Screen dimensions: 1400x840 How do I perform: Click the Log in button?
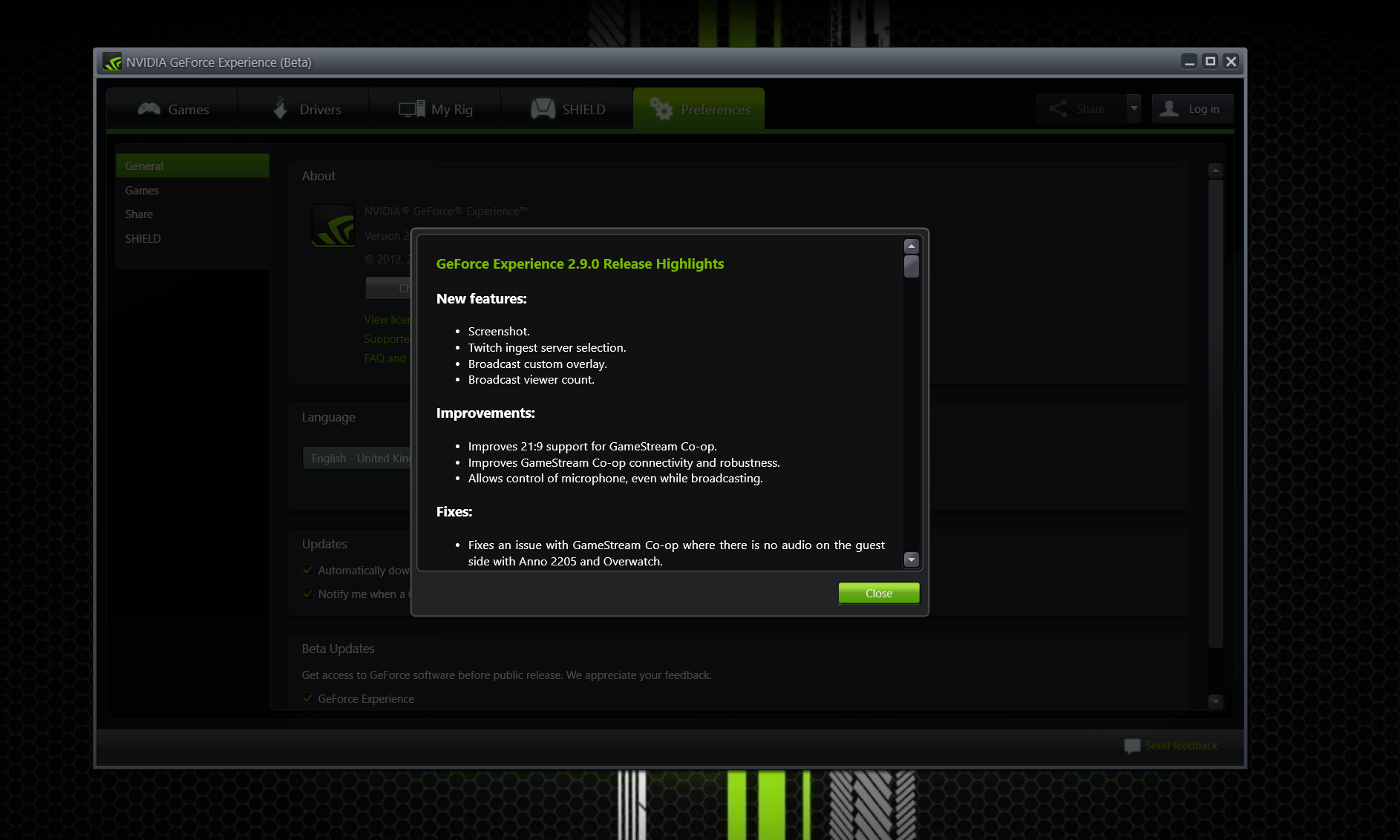[x=1192, y=108]
